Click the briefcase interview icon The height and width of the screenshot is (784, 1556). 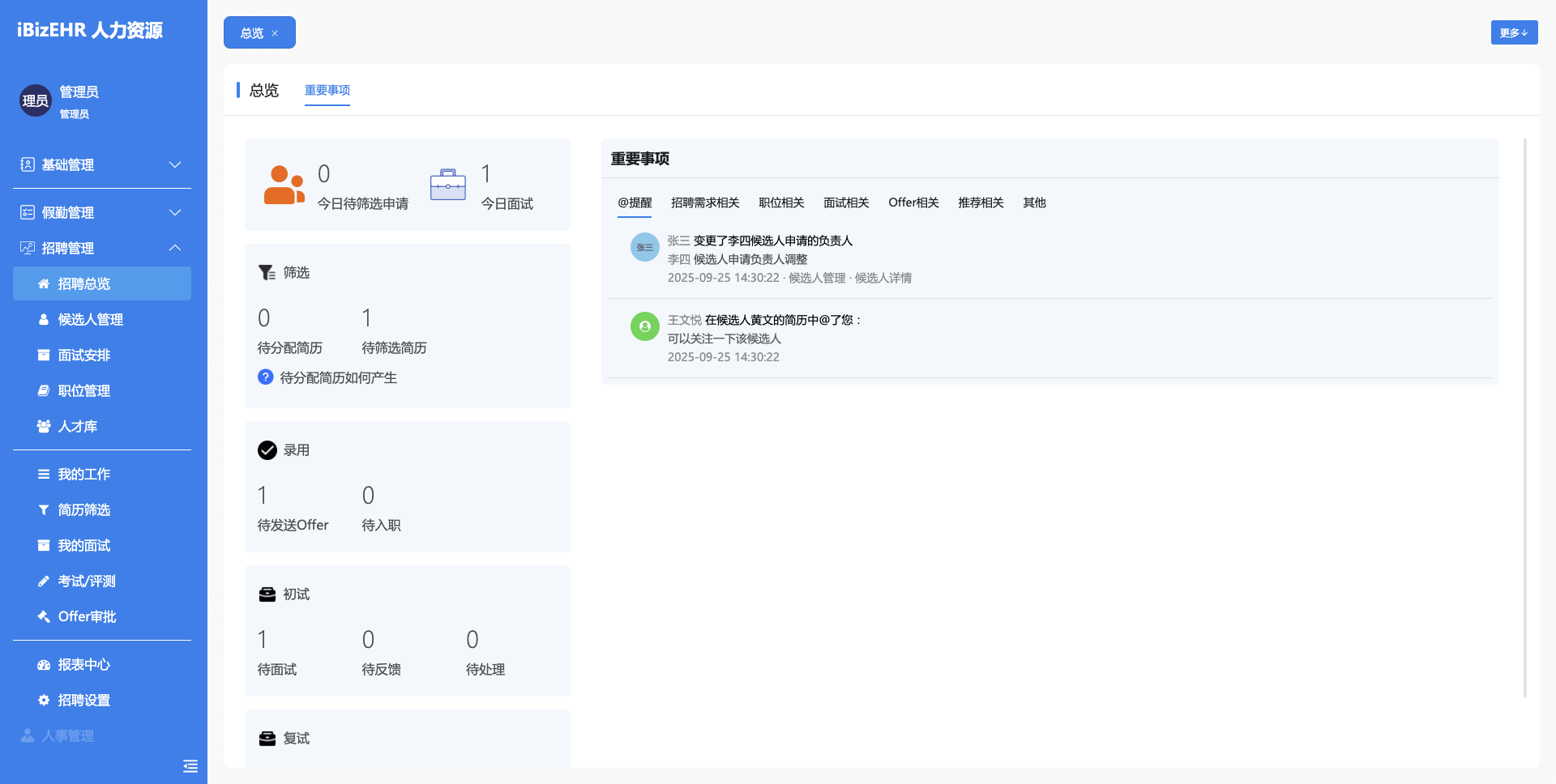447,185
